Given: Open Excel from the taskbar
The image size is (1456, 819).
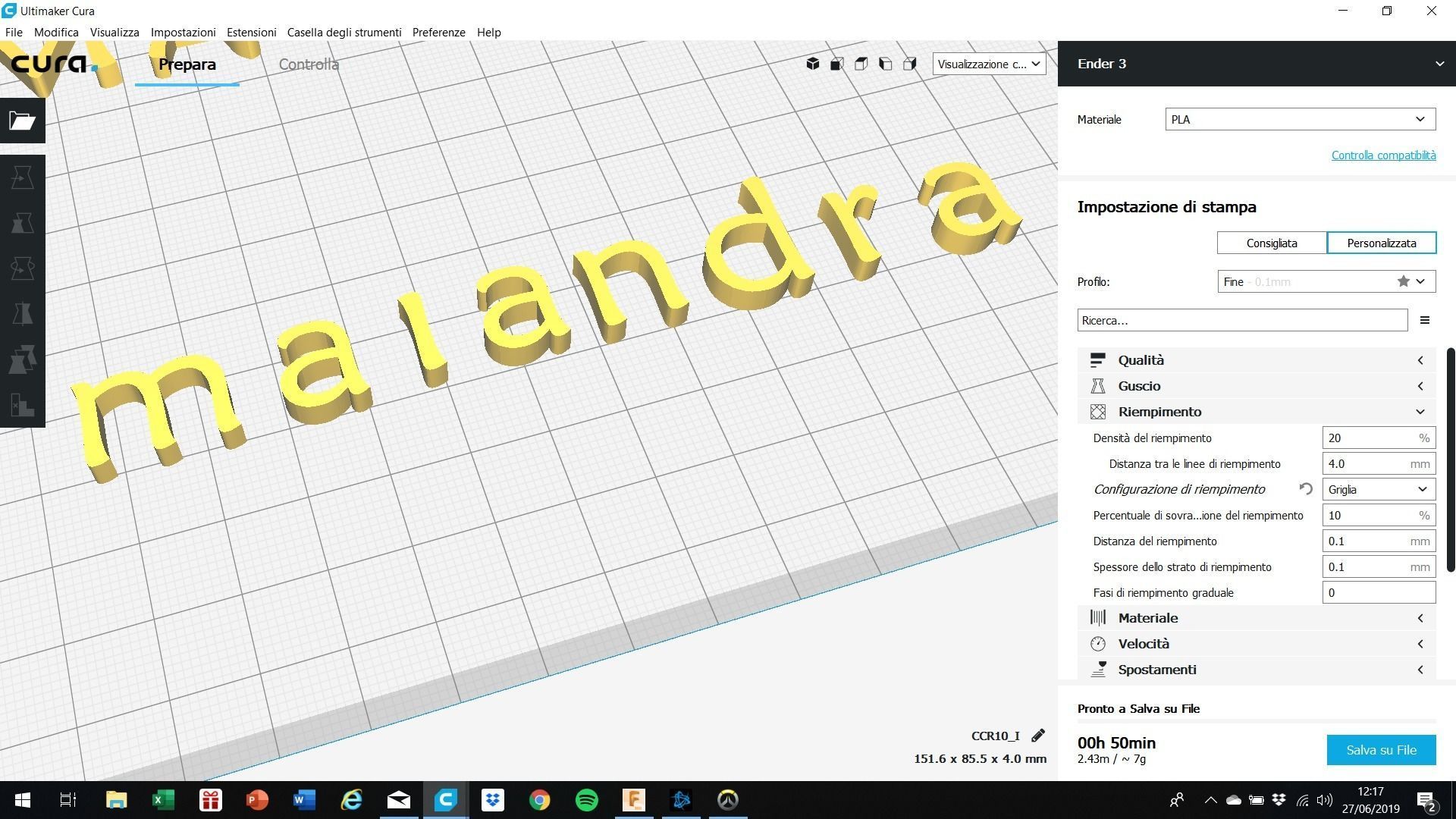Looking at the screenshot, I should coord(163,800).
